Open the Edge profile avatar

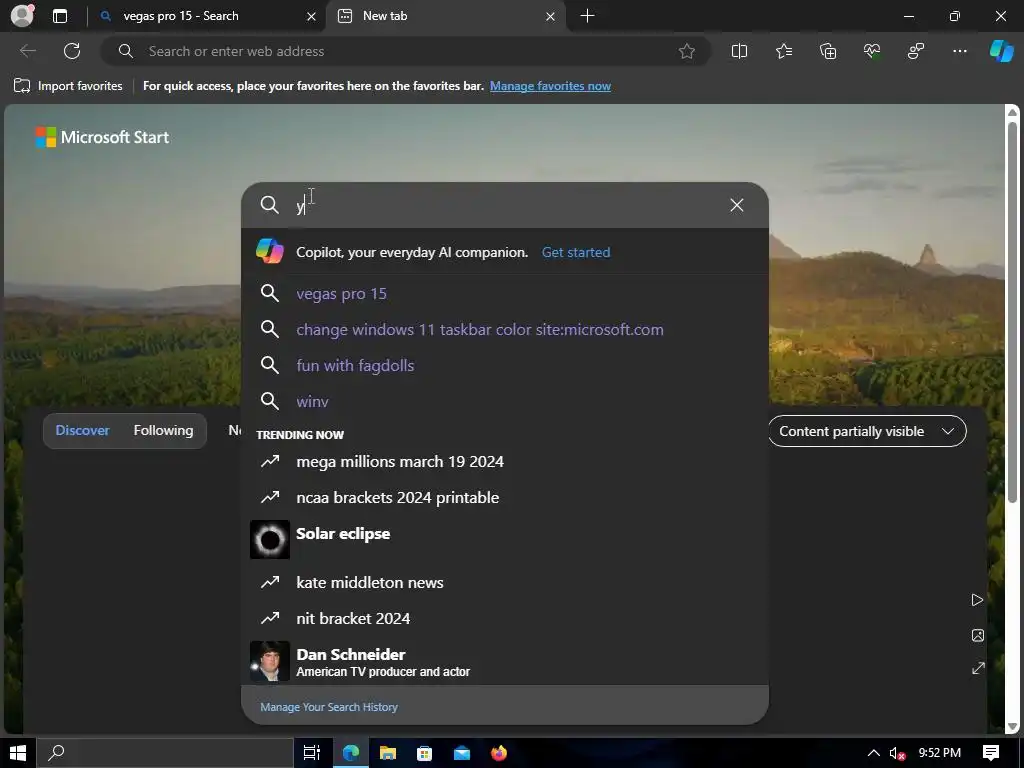tap(22, 16)
